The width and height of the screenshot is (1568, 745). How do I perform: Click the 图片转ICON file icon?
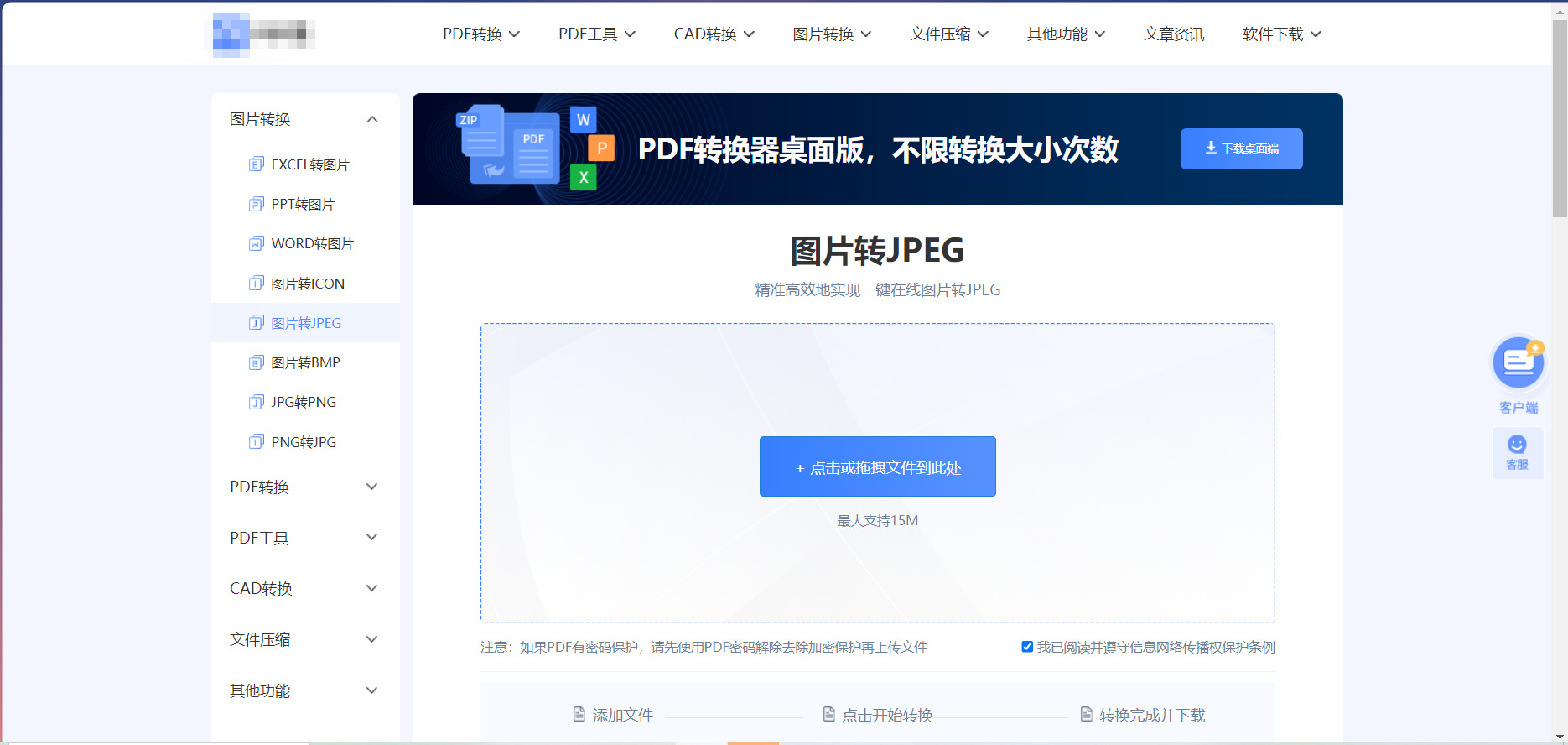(257, 284)
